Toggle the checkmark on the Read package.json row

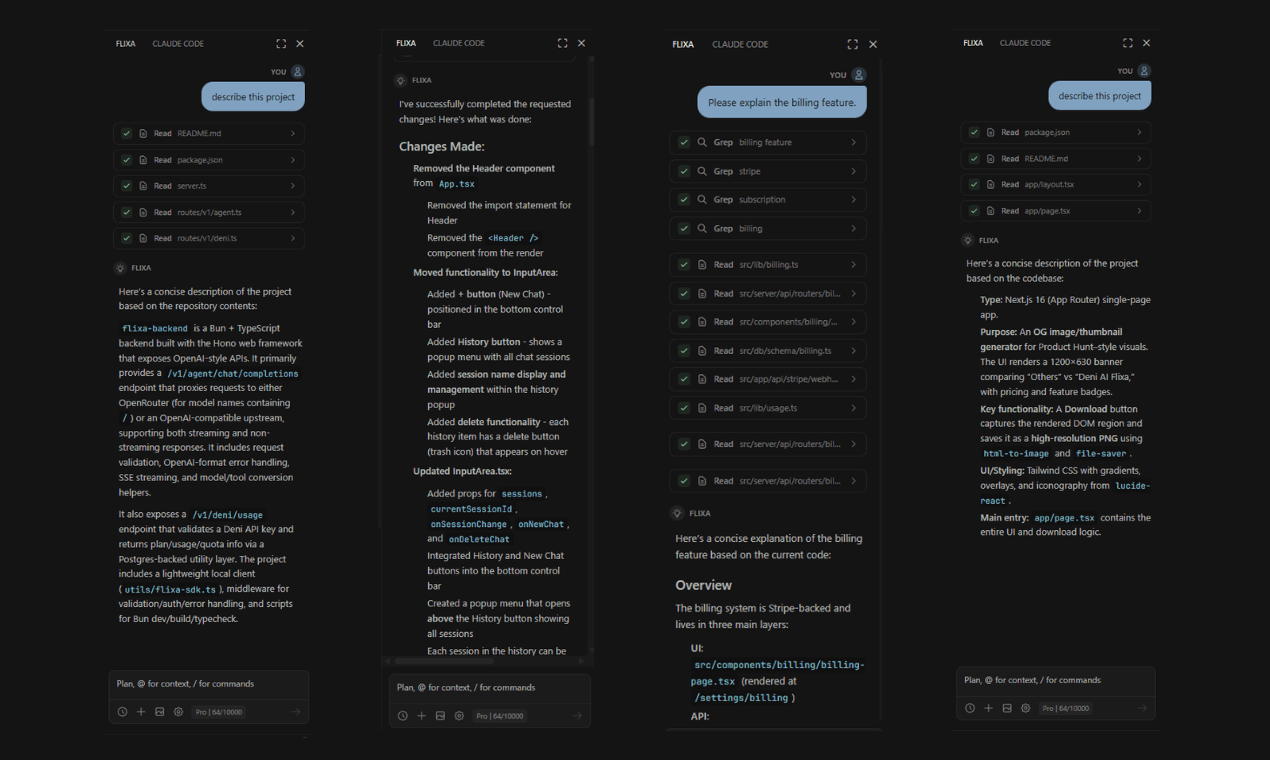127,159
